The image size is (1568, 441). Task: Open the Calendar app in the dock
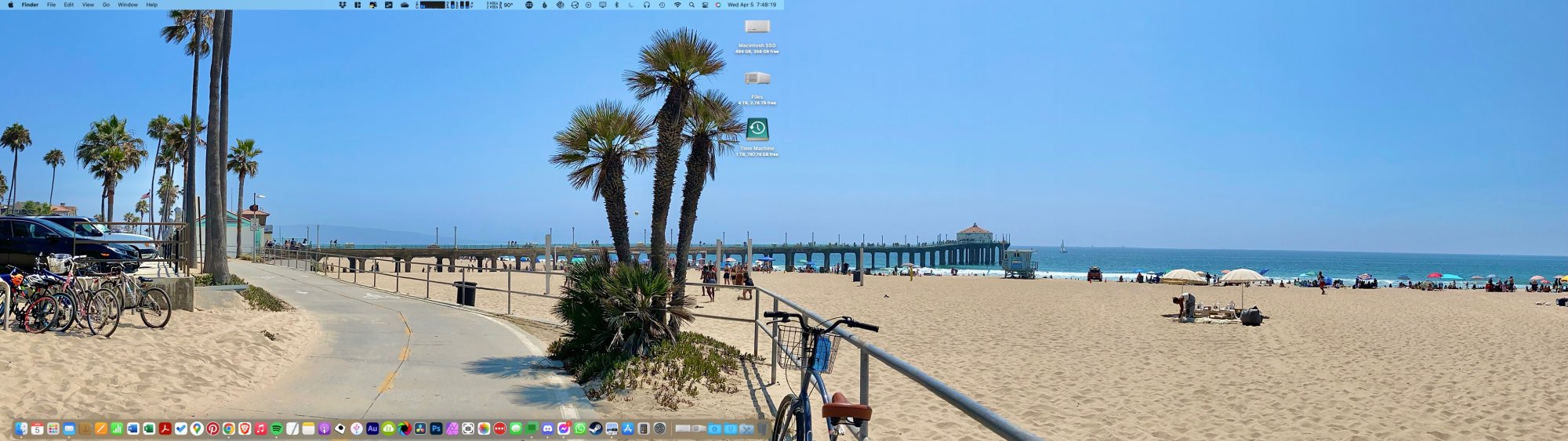(37, 428)
